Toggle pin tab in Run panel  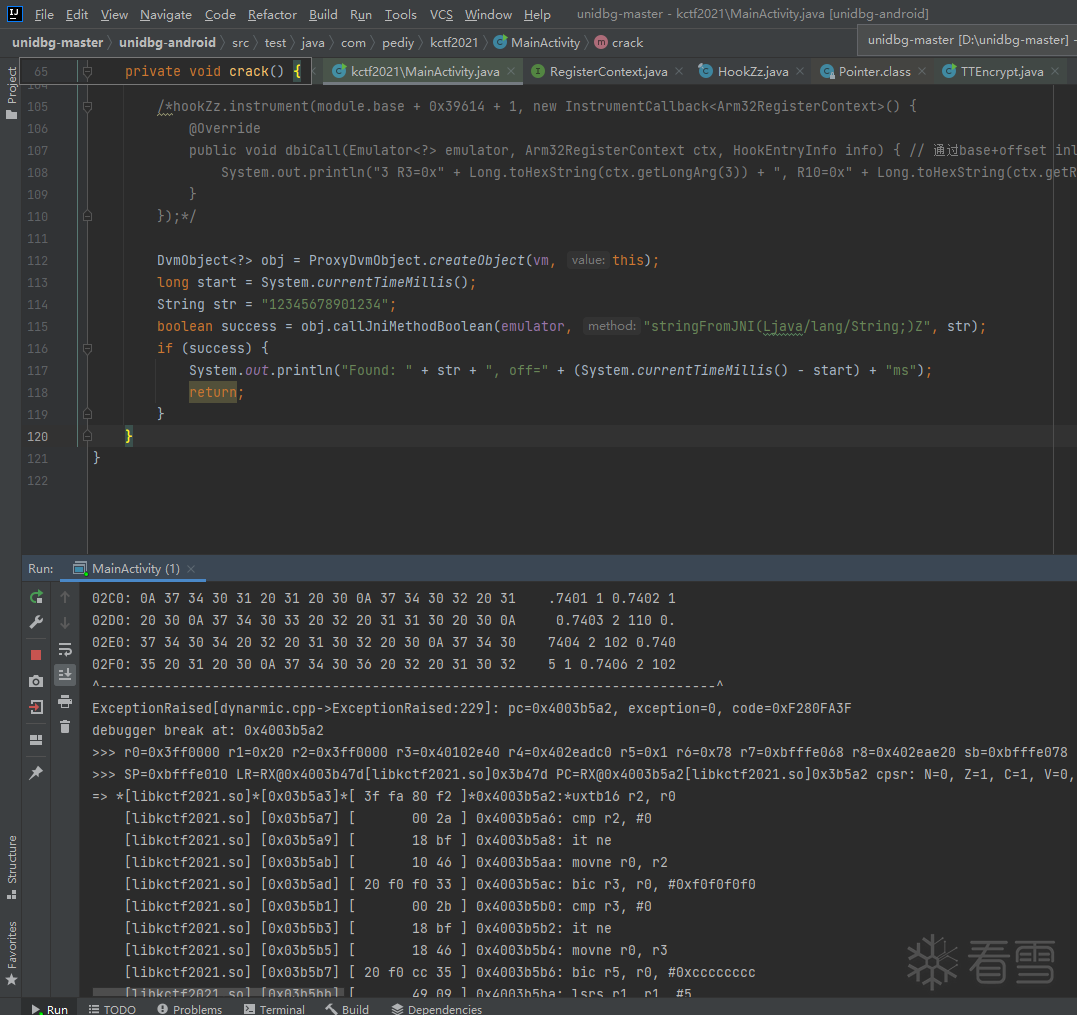pos(36,773)
